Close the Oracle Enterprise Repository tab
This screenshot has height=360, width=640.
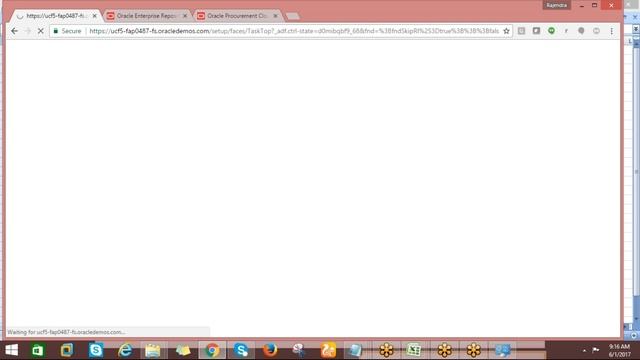point(185,16)
